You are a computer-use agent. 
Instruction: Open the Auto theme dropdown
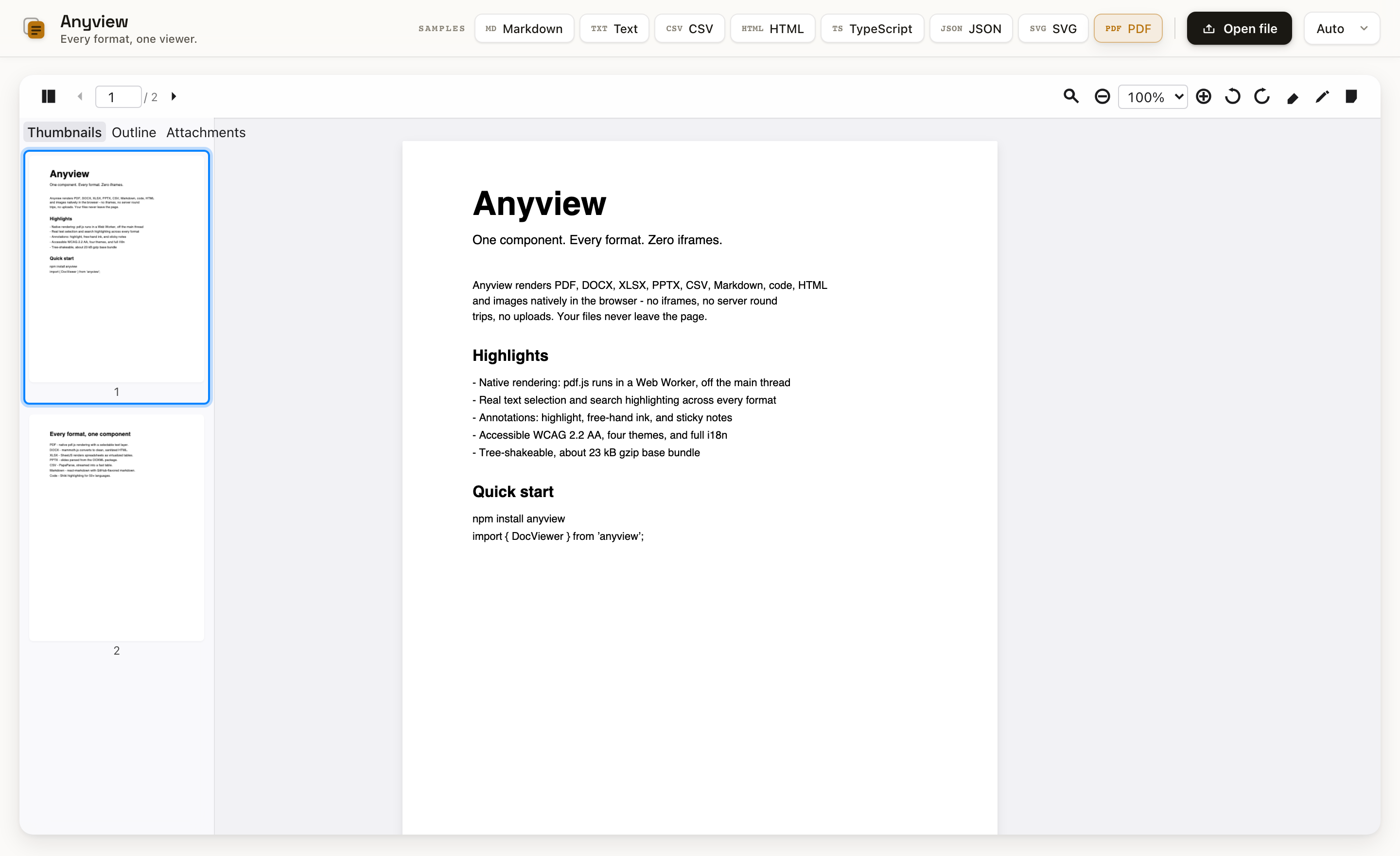(1342, 28)
